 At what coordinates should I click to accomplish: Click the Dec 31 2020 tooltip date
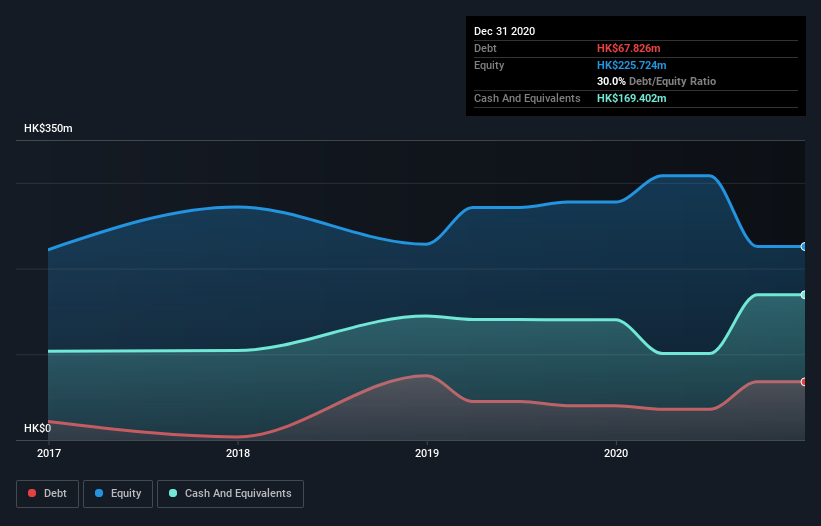tap(504, 31)
